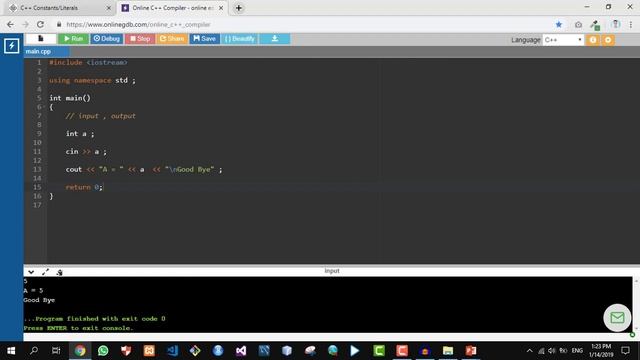Click the OnlineGDB lightning logo icon
Viewport: 640px width, 360px height.
pos(11,46)
